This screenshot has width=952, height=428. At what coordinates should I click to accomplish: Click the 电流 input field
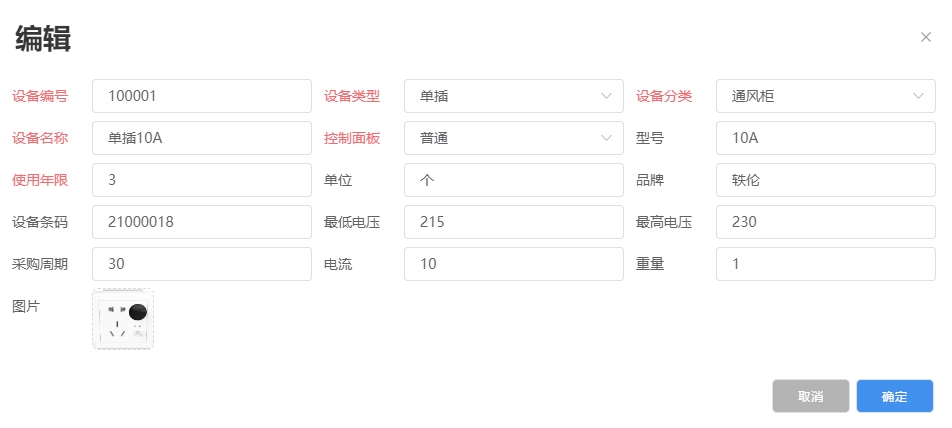click(x=513, y=264)
